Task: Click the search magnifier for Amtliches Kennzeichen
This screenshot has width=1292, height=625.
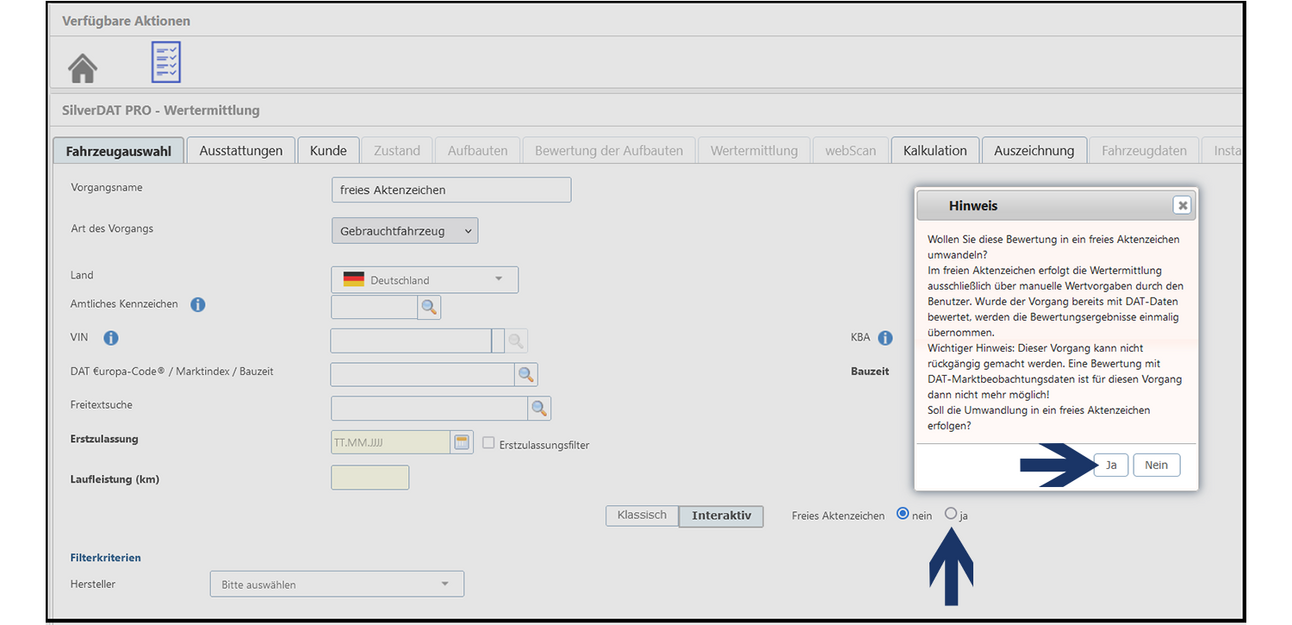Action: (x=429, y=308)
